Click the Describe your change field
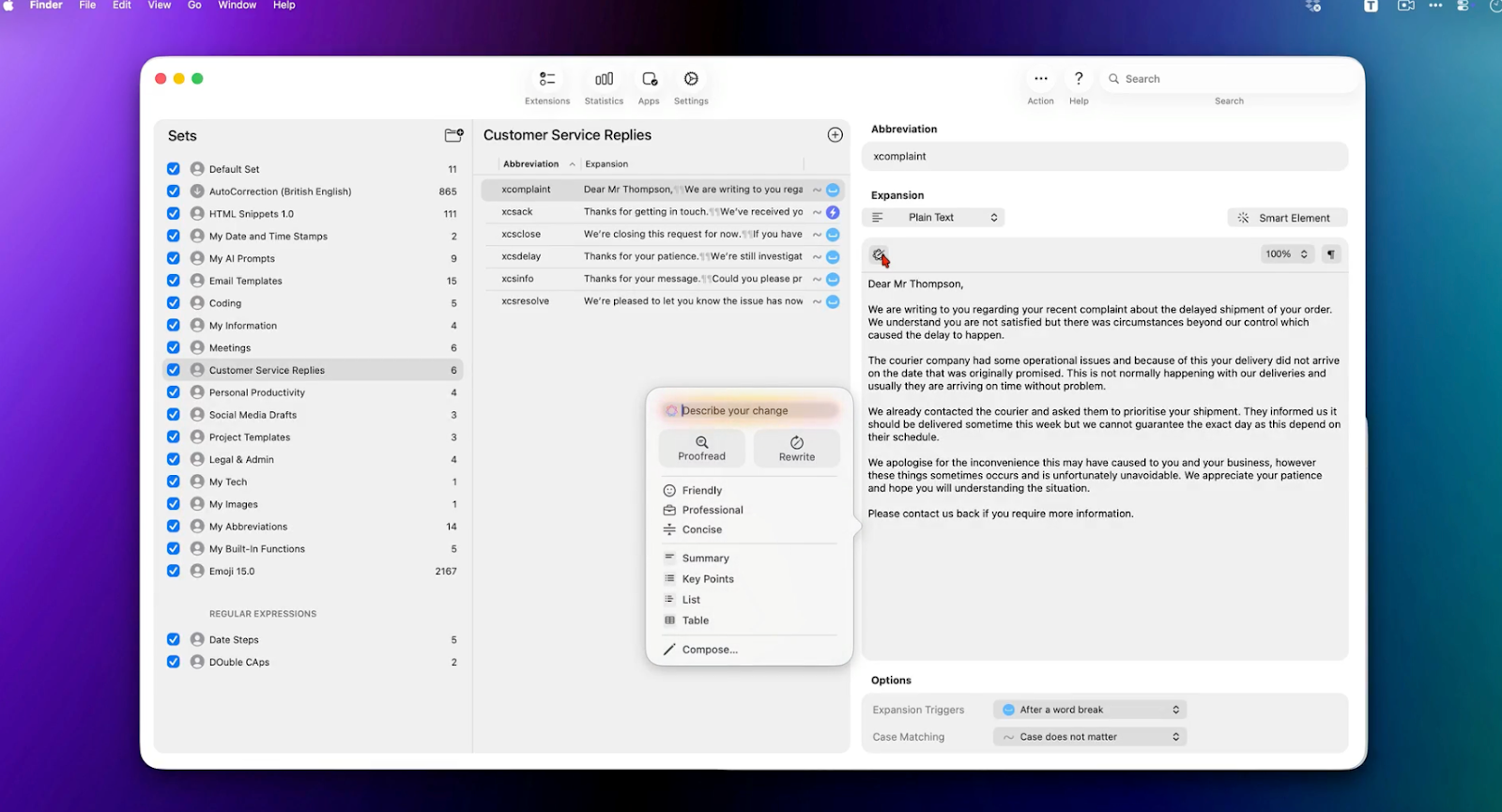Image resolution: width=1502 pixels, height=812 pixels. [x=749, y=411]
